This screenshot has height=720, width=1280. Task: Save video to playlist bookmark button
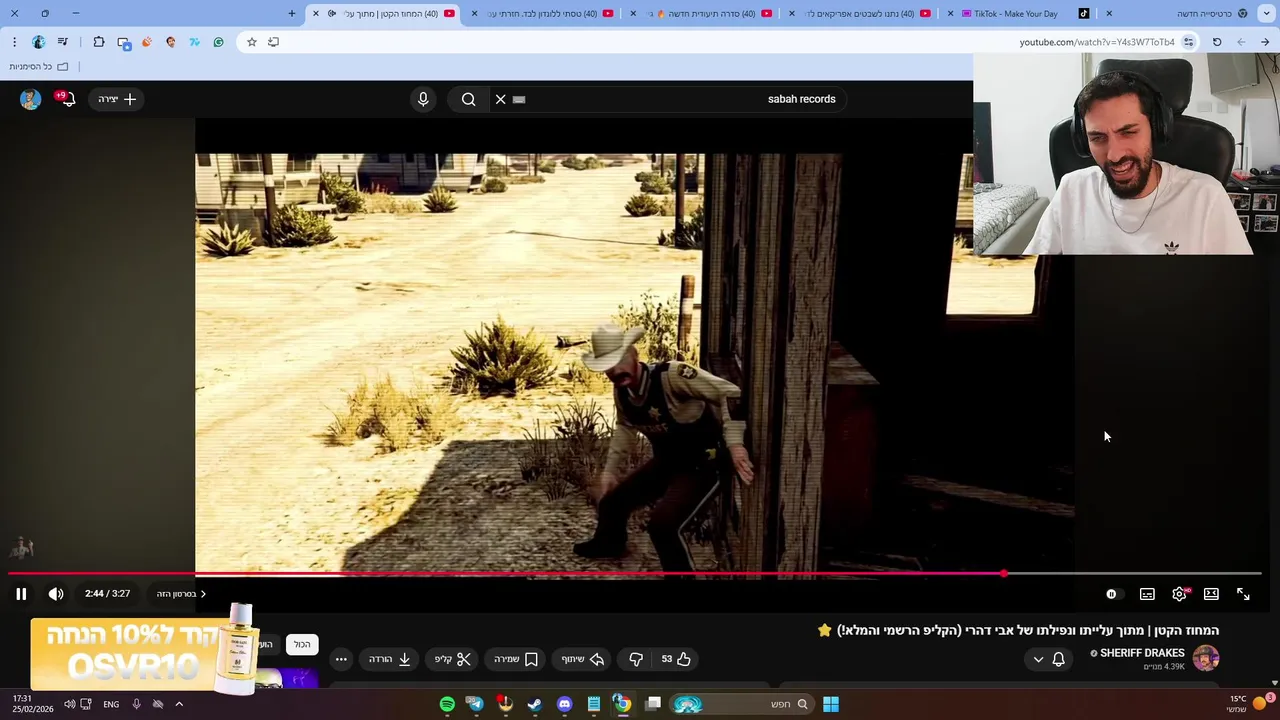point(516,659)
